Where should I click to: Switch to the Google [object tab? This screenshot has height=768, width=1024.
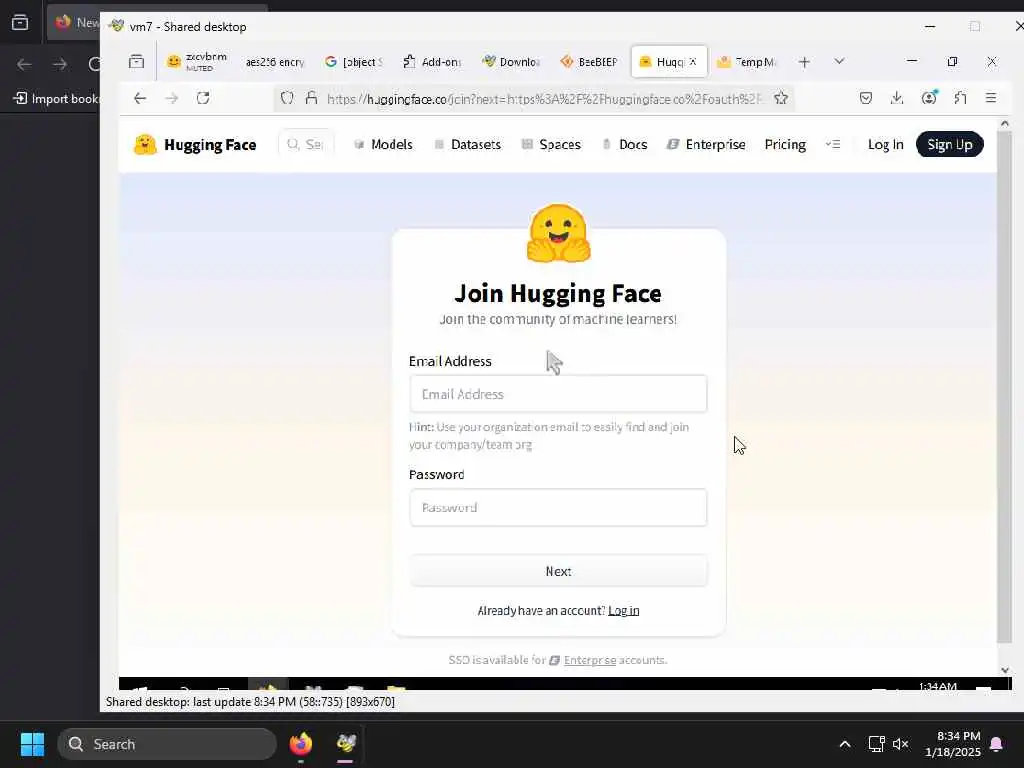(353, 62)
